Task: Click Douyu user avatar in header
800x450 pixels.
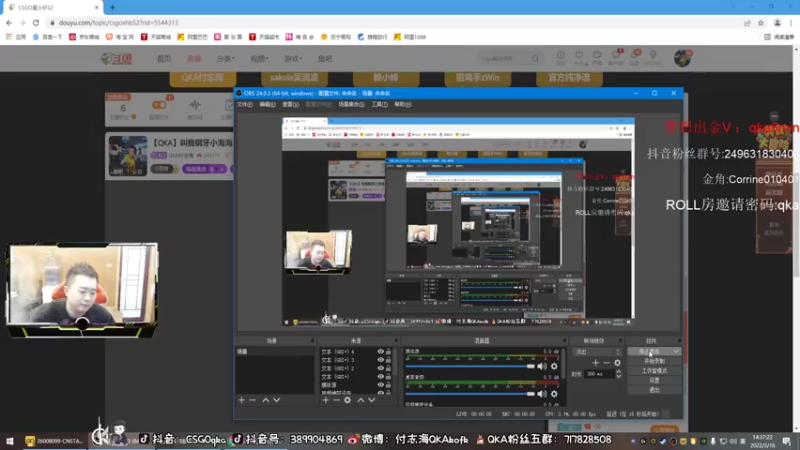Action: [682, 58]
